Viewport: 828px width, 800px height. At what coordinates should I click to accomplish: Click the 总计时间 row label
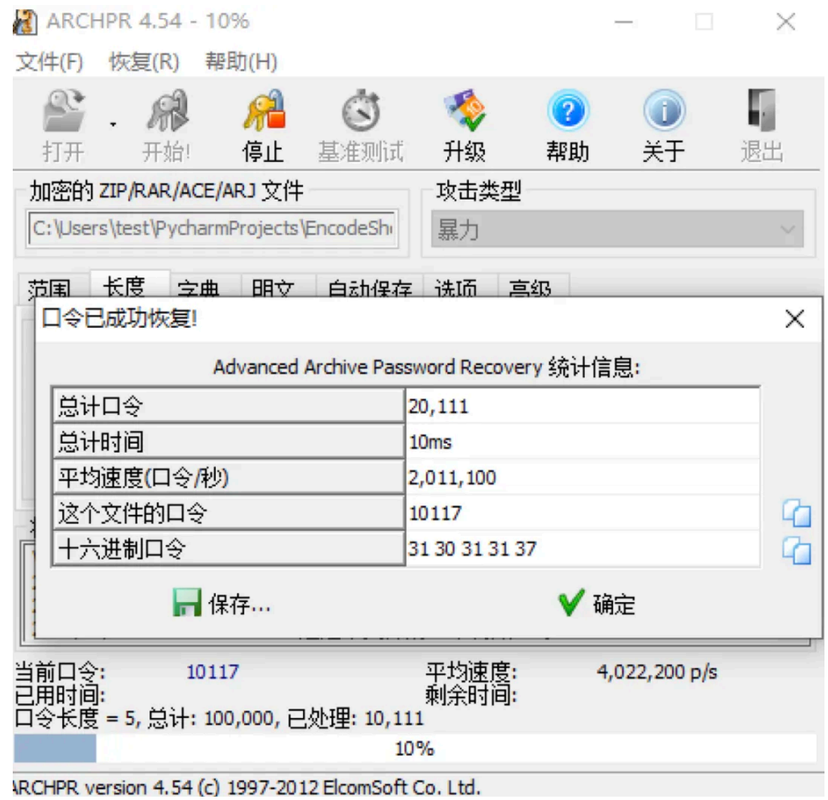(x=229, y=441)
